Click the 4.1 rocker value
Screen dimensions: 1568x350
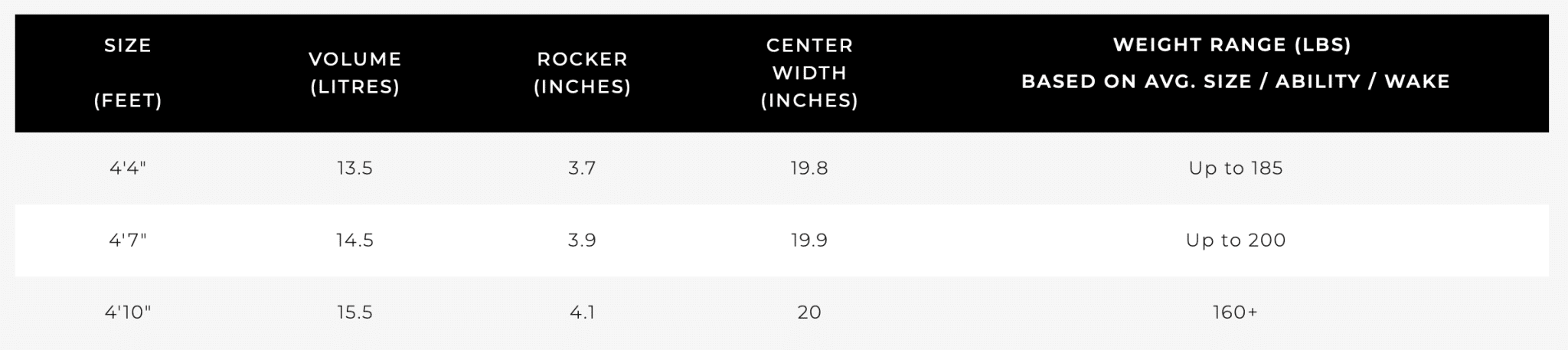(582, 312)
